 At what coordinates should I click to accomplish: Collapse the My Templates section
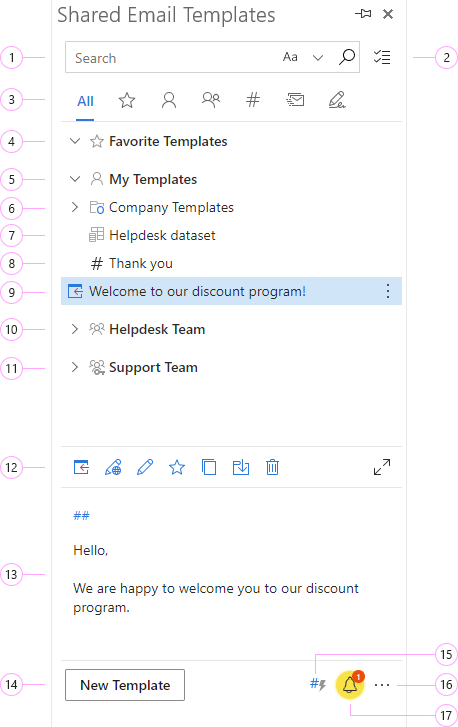tap(75, 179)
